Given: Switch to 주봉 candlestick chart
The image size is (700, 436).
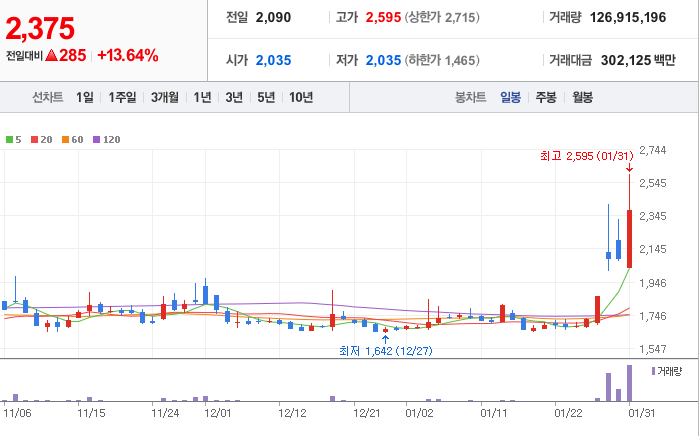Looking at the screenshot, I should pos(546,97).
